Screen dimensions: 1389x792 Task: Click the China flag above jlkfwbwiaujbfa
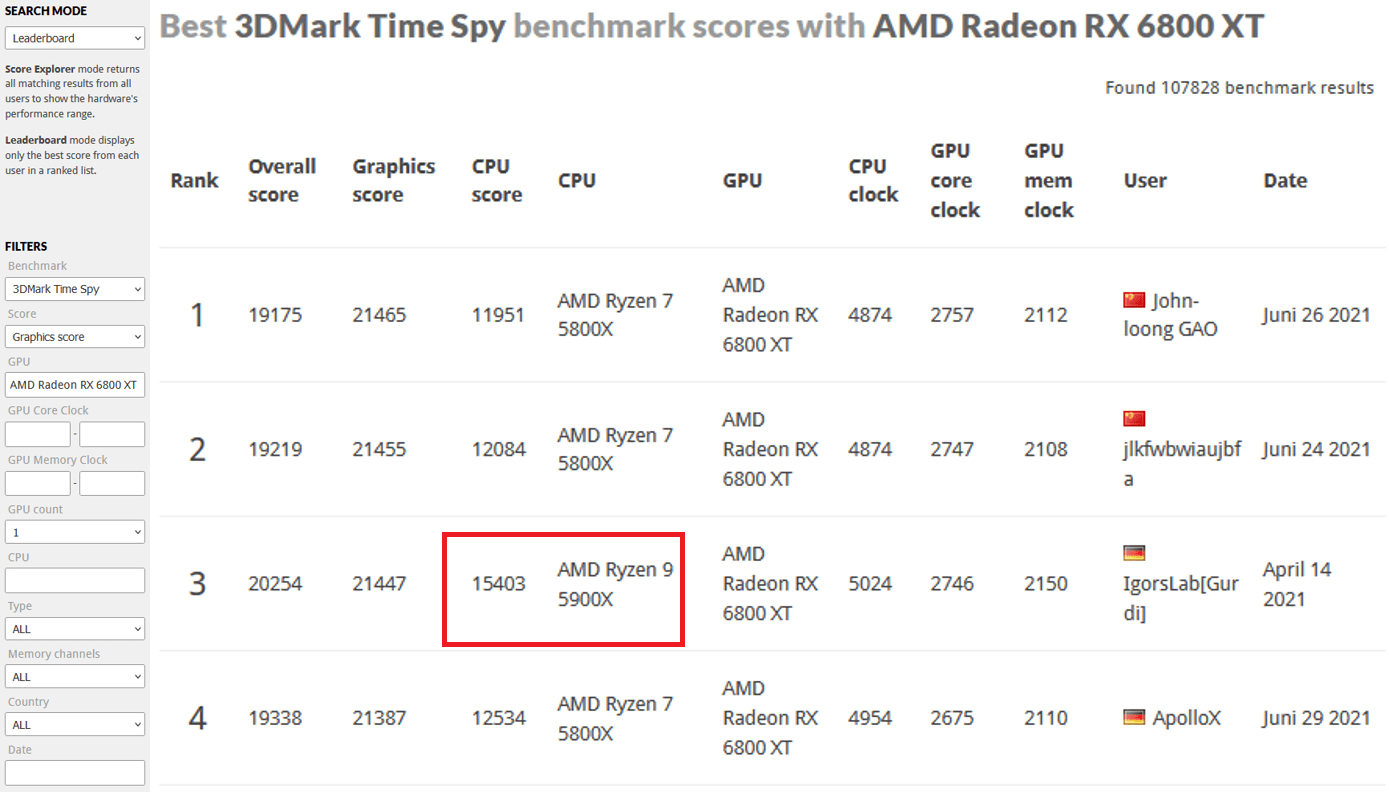tap(1134, 418)
